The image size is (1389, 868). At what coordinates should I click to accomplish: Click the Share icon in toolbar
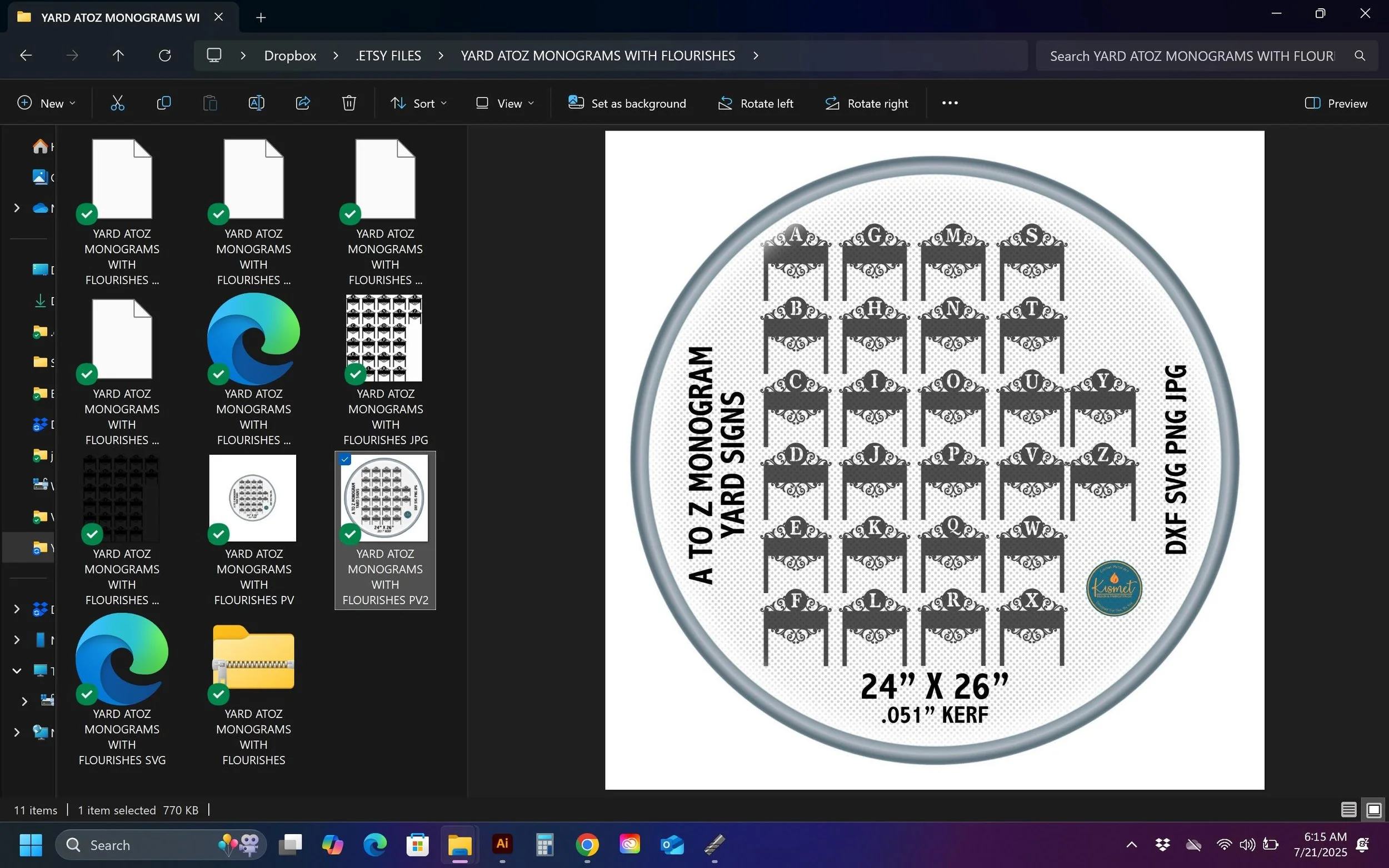tap(303, 103)
